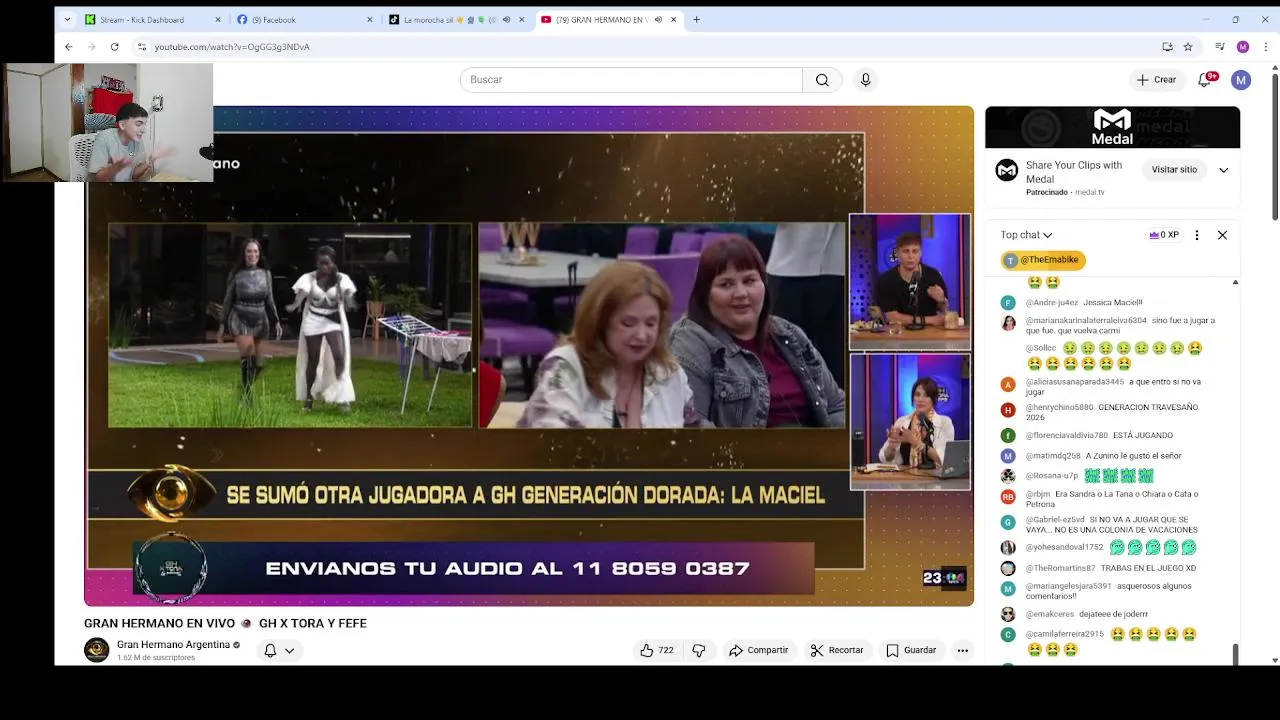
Task: Mute the Gran Hermano tab via its speaker icon
Action: click(x=658, y=20)
